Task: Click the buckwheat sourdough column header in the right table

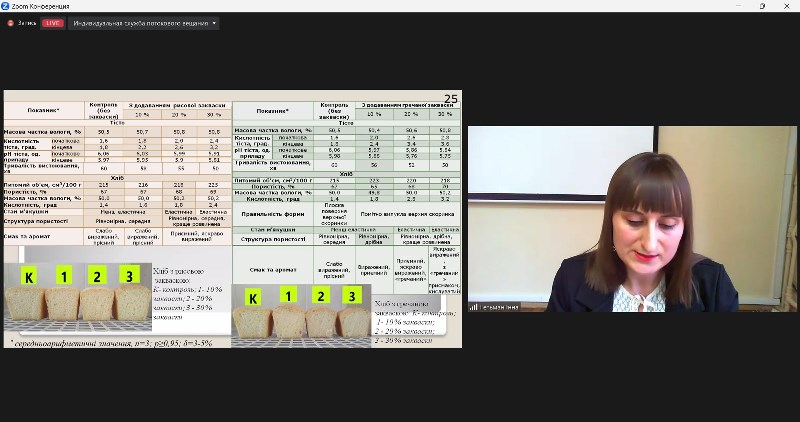Action: pyautogui.click(x=407, y=105)
